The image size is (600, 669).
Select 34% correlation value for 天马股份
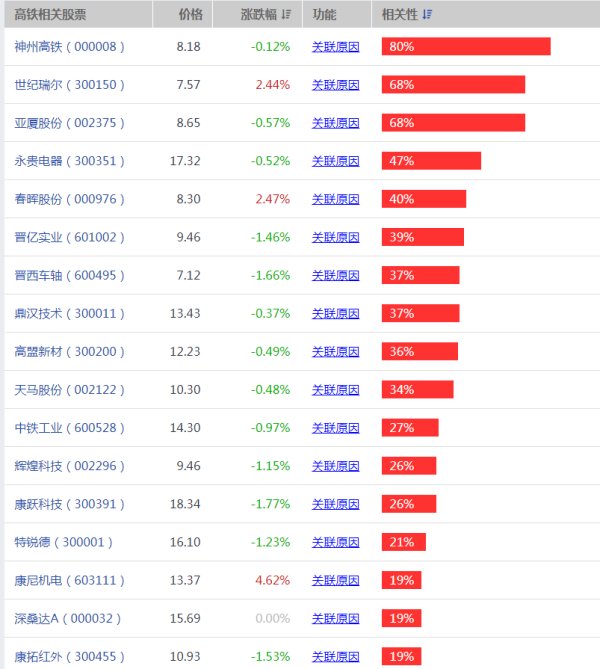[402, 390]
